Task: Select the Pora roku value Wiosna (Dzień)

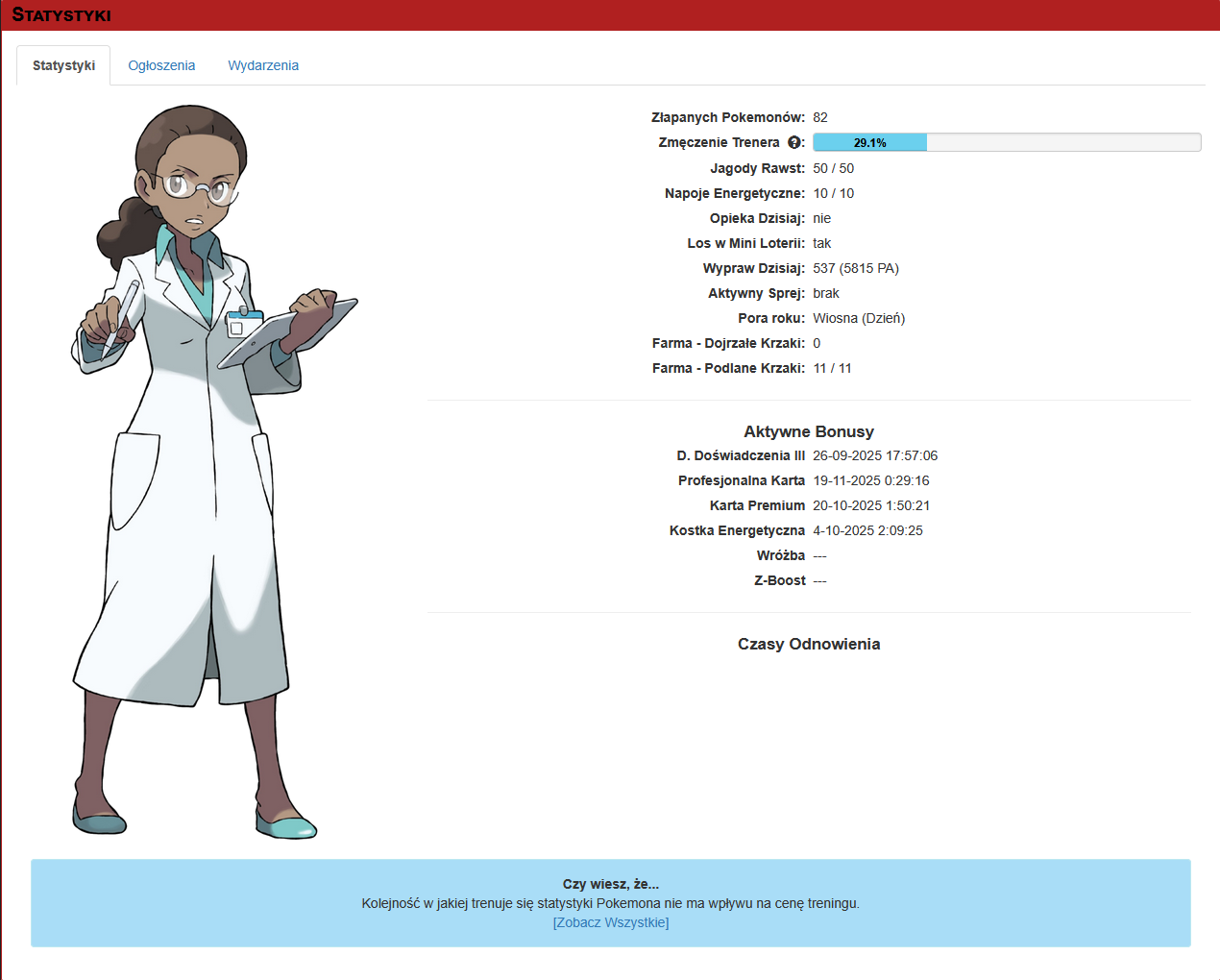Action: coord(859,318)
